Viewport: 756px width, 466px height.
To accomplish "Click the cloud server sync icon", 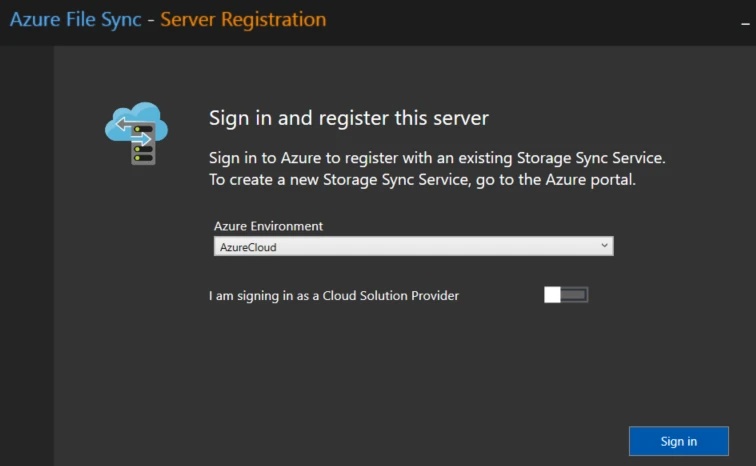I will pyautogui.click(x=136, y=133).
